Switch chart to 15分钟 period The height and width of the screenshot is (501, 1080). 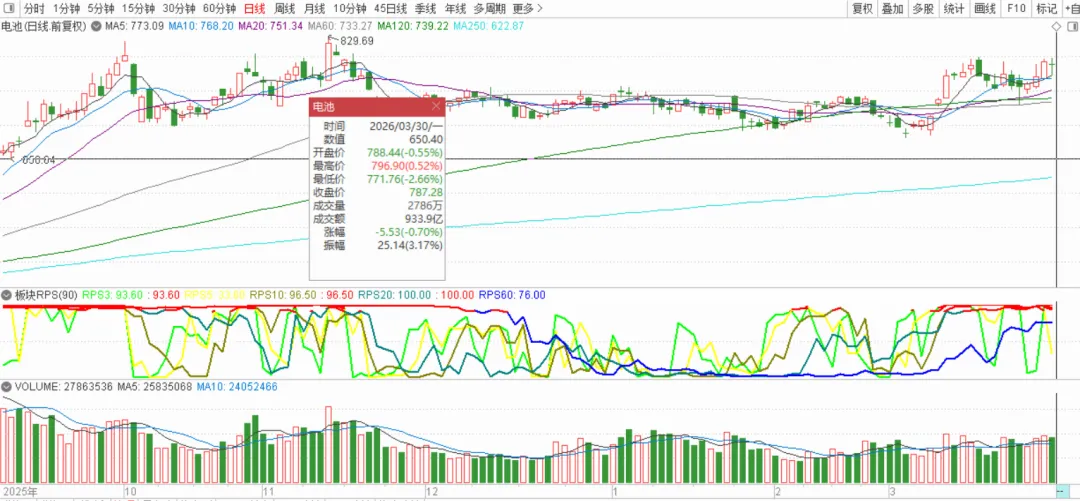(x=138, y=9)
